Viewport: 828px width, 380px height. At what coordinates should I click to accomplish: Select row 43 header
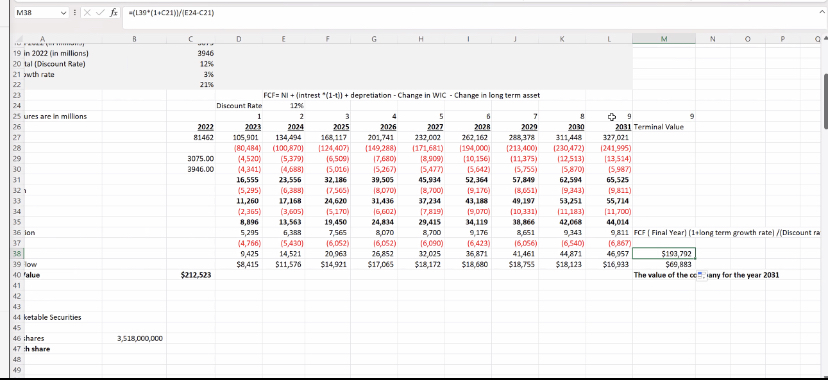[16, 307]
